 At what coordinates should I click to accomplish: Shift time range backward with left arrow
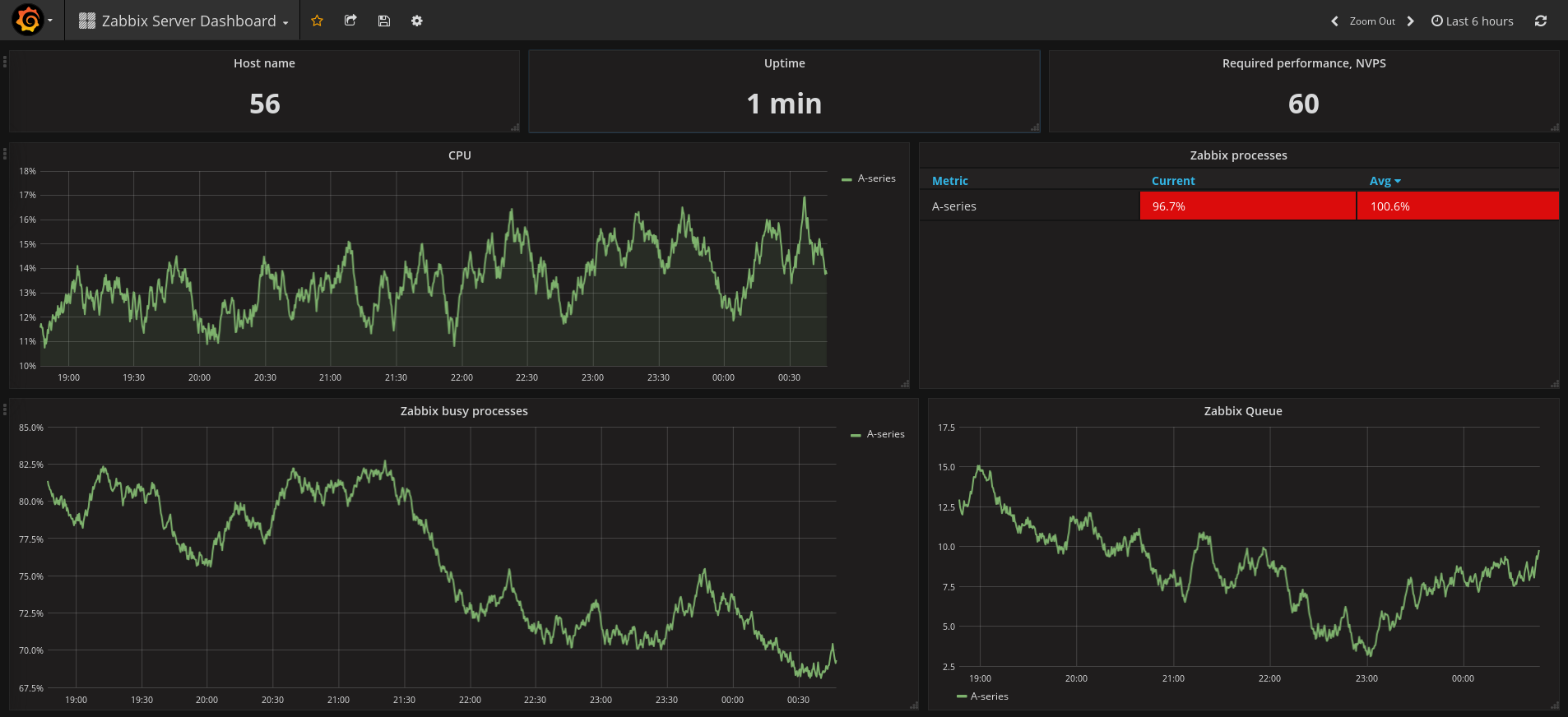(1334, 21)
